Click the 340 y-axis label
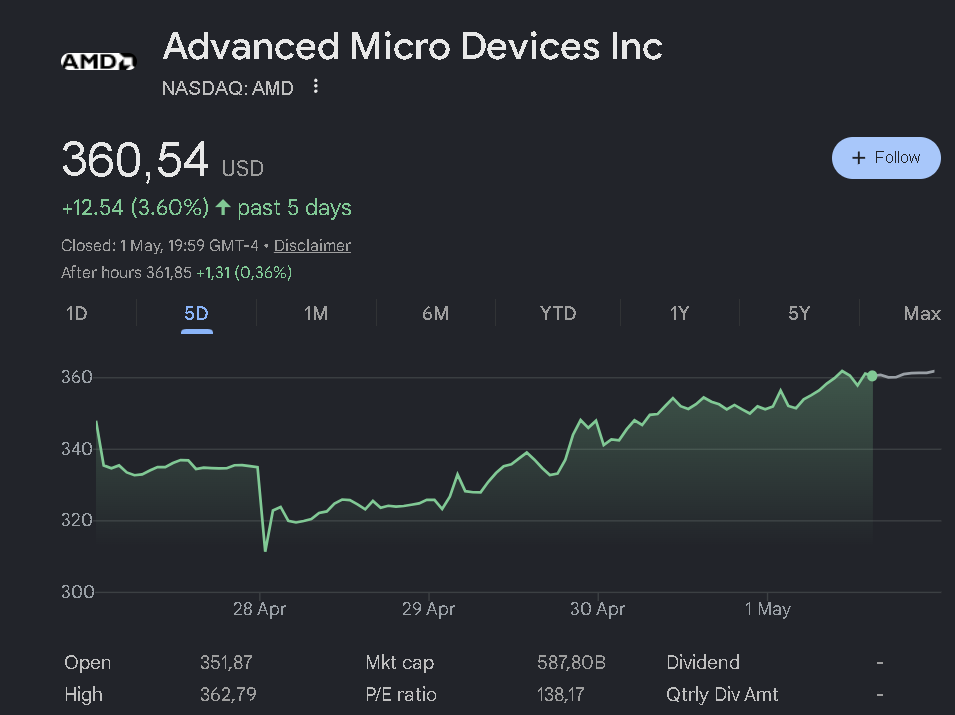Image resolution: width=955 pixels, height=715 pixels. tap(77, 449)
